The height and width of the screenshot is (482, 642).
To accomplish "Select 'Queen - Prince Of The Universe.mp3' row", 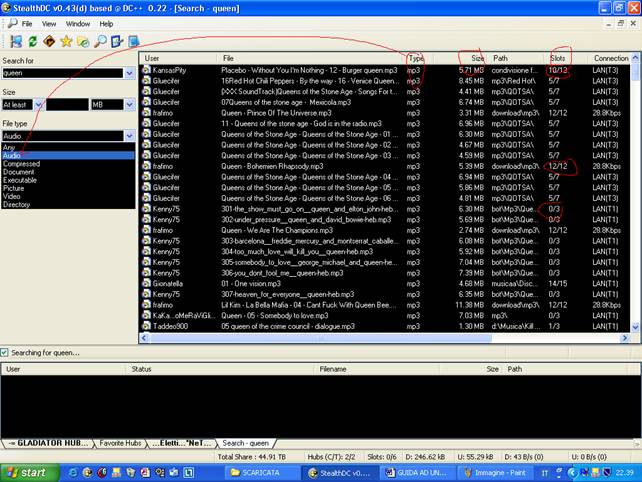I will click(385, 113).
